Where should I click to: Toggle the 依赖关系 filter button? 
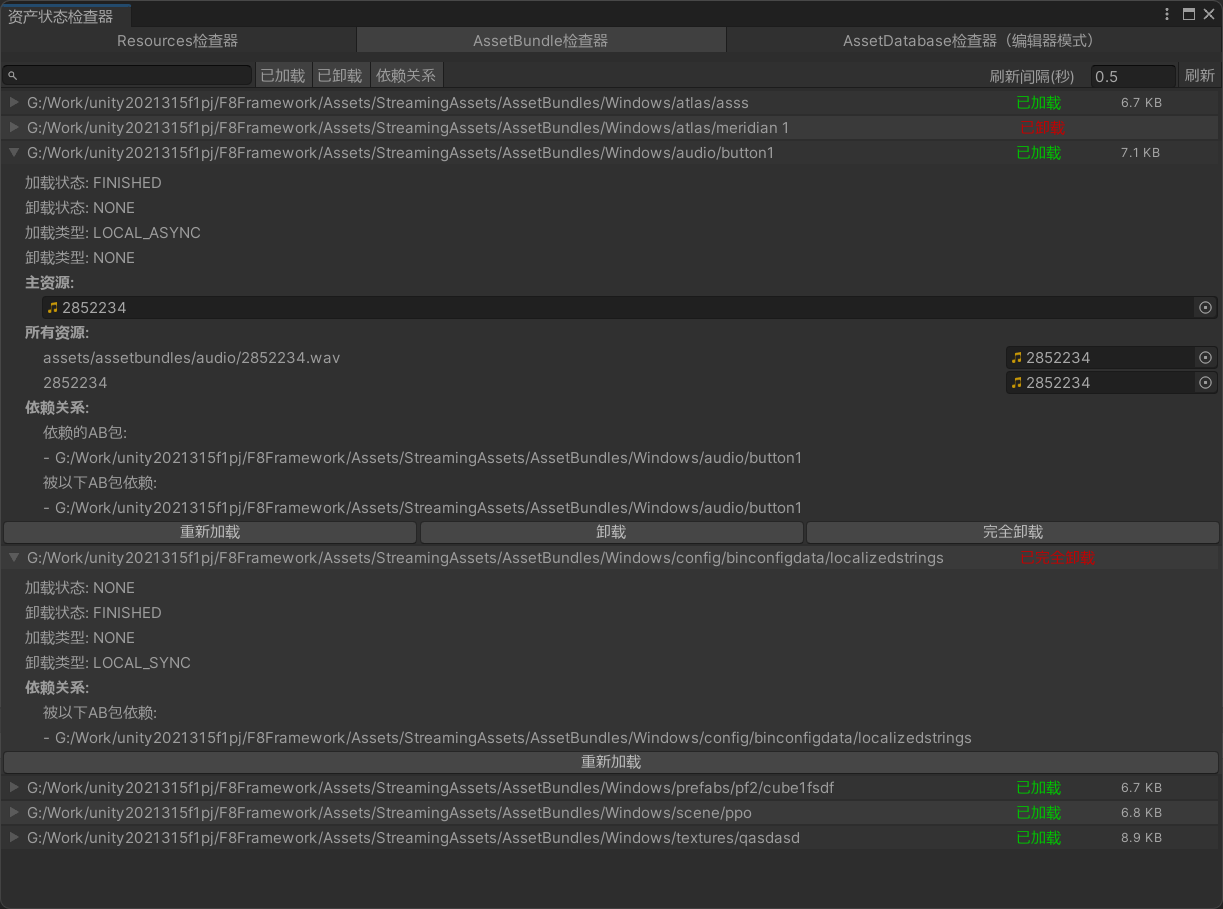pos(406,76)
